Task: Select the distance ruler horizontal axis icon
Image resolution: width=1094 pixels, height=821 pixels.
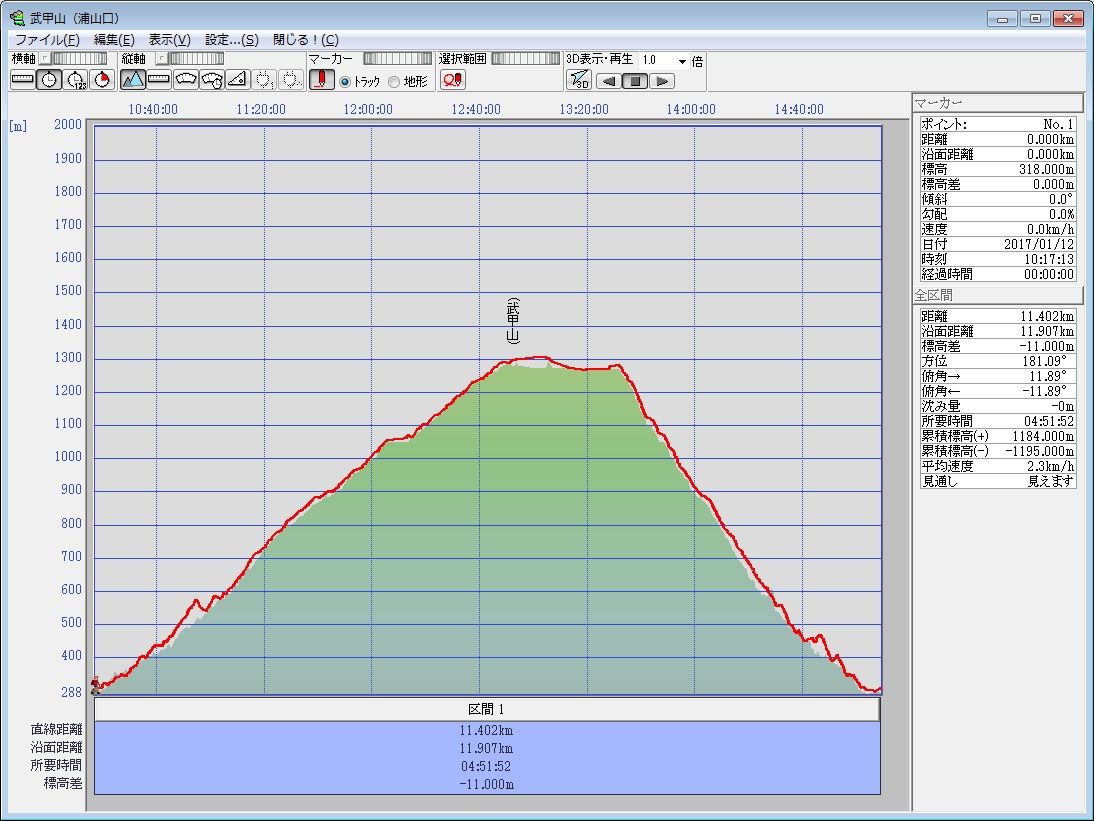Action: (x=22, y=80)
